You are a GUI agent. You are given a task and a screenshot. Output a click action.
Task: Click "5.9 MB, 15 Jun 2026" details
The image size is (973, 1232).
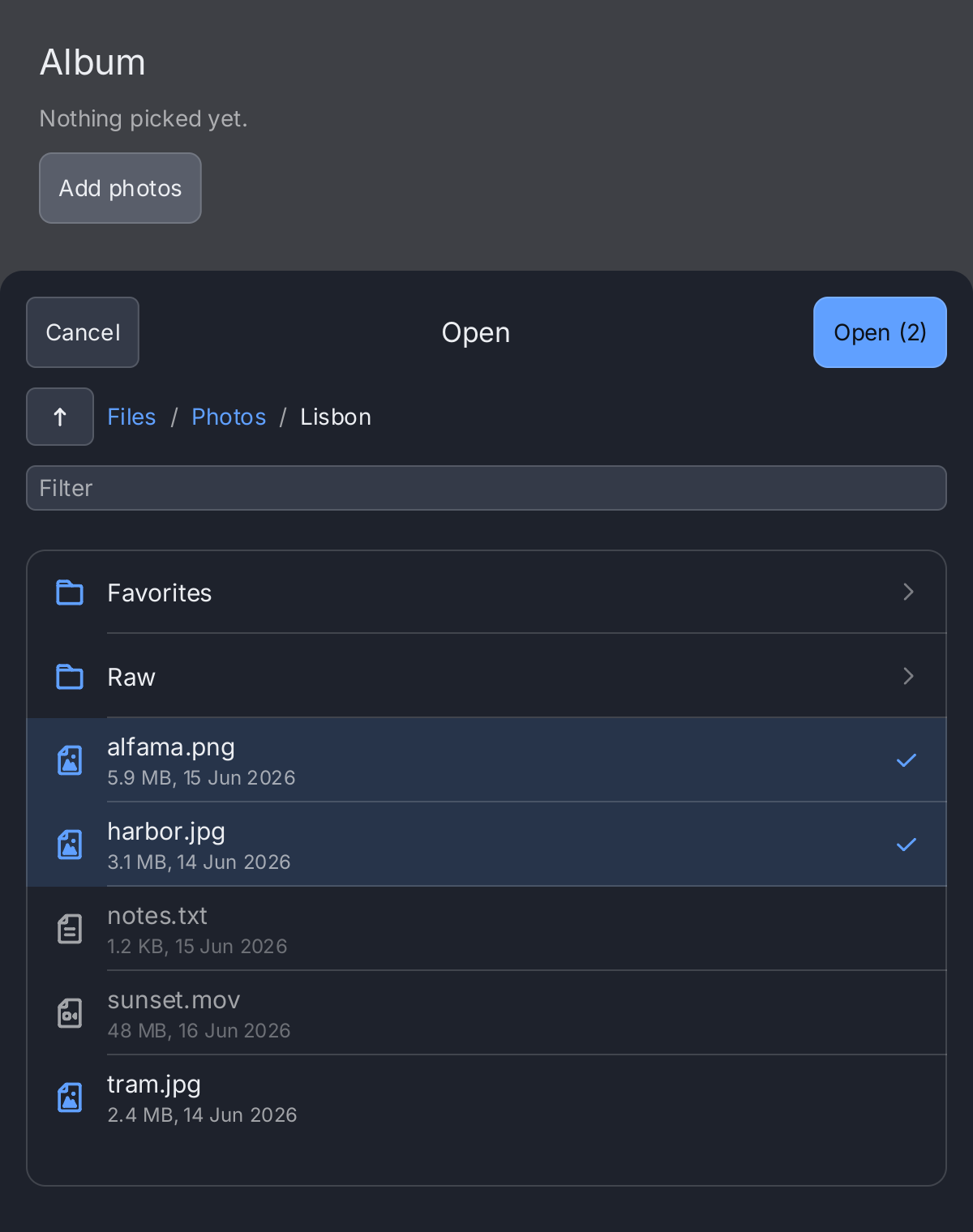(x=201, y=778)
